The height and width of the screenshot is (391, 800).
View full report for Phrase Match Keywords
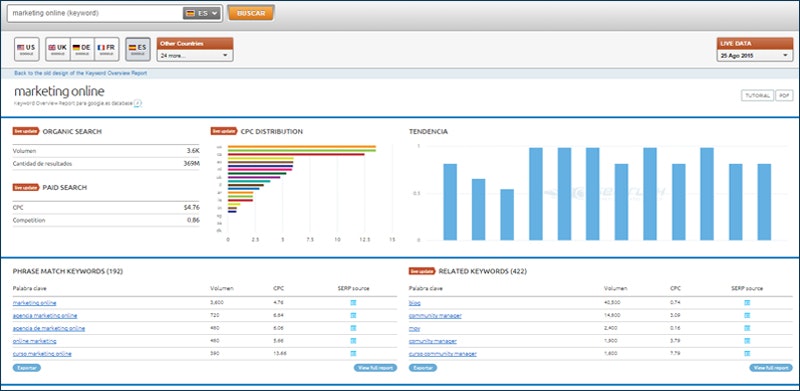(375, 368)
